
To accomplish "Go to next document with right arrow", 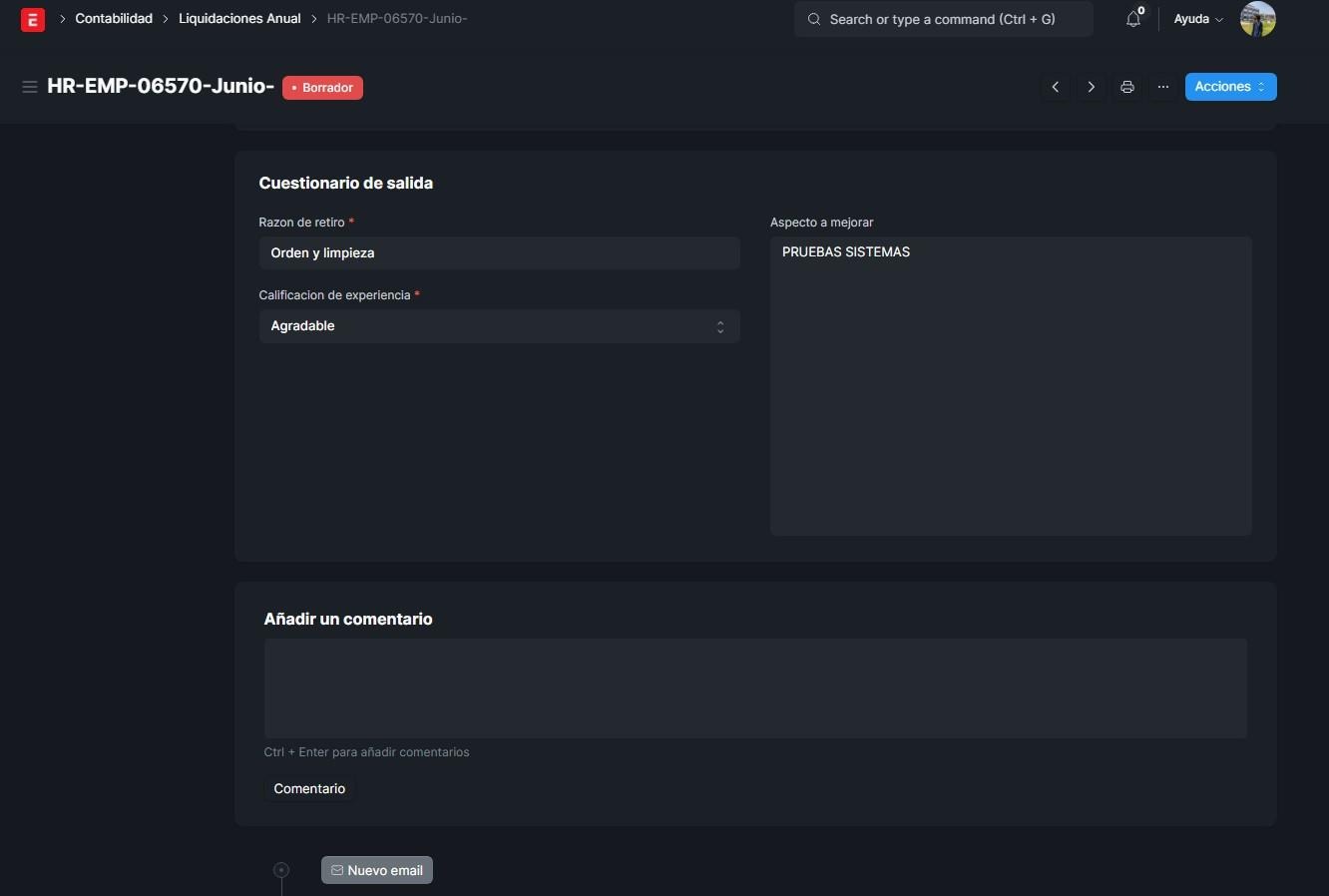I will tap(1091, 87).
